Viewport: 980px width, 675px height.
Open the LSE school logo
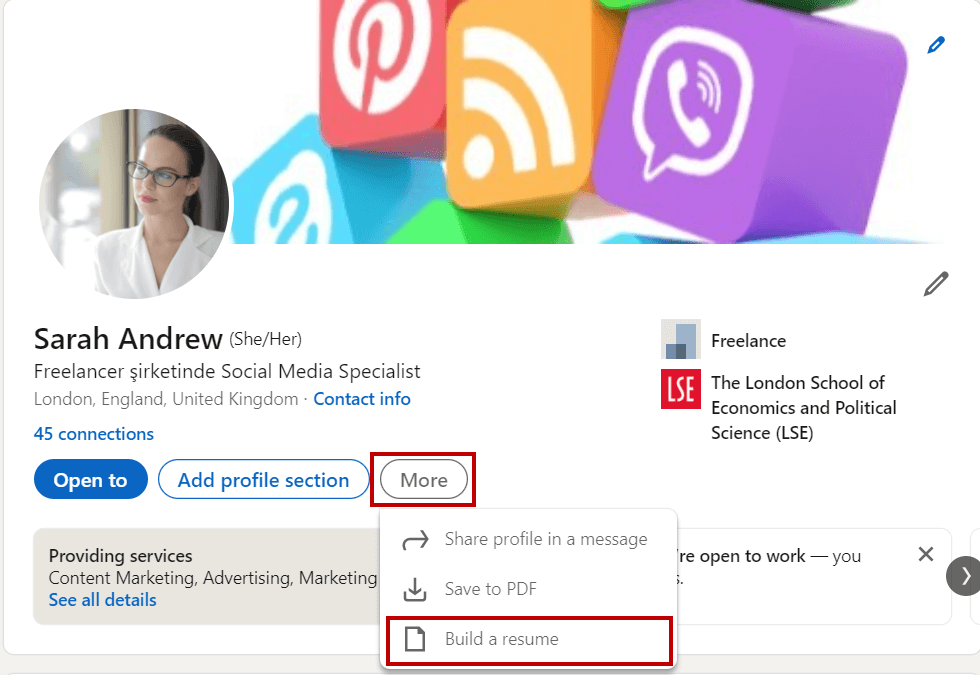[681, 390]
